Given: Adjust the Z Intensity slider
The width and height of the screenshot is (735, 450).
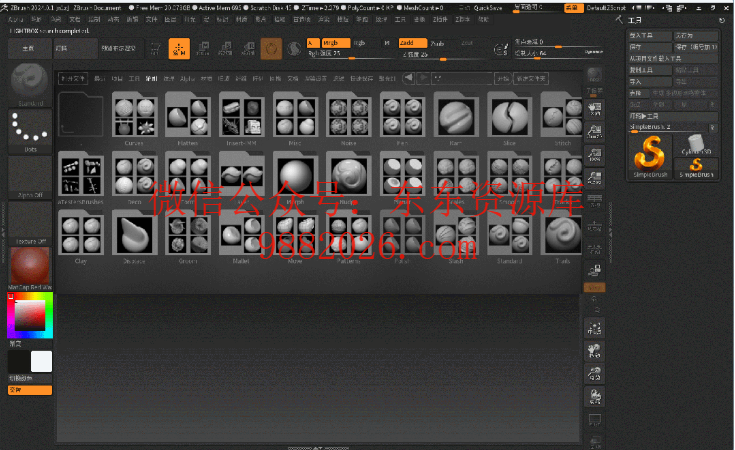Looking at the screenshot, I should click(445, 55).
